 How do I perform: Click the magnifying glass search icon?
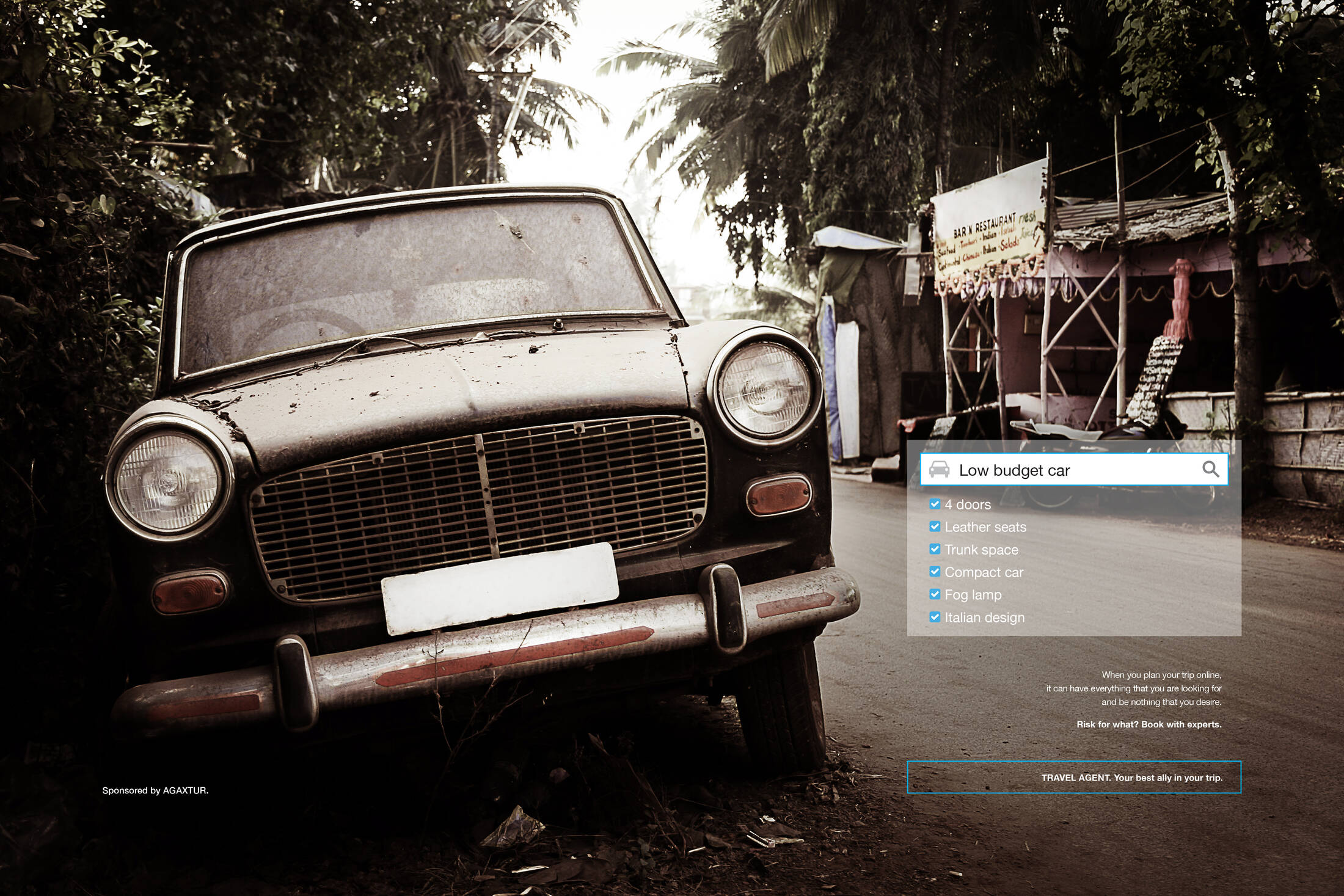(1210, 469)
